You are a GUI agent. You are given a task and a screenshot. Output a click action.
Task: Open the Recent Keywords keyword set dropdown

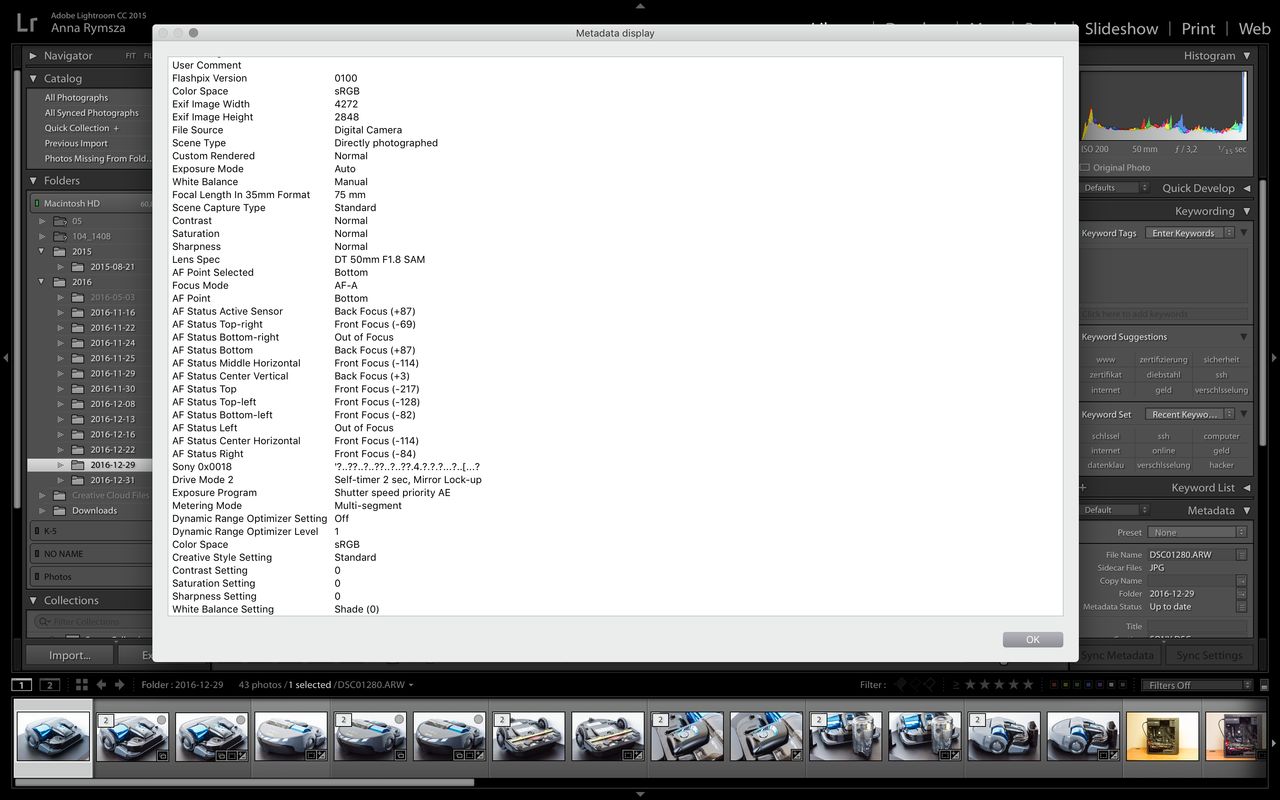pos(1189,414)
